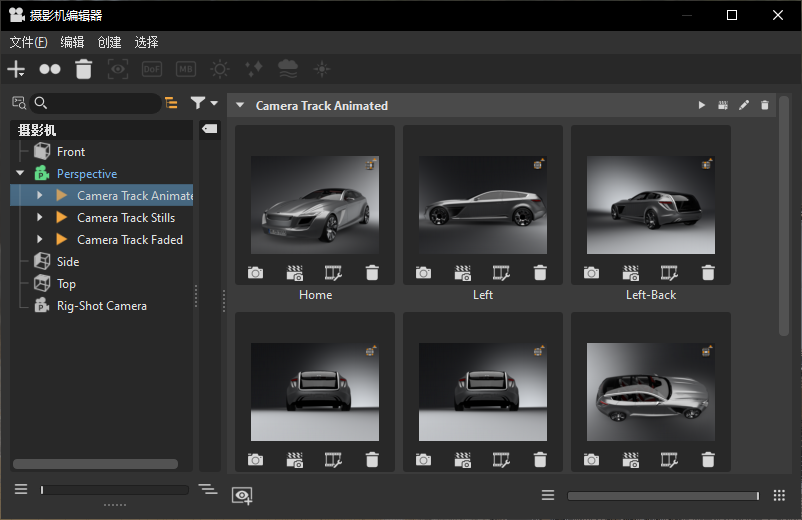Toggle the viewpoint eye-frame toolbar icon
The height and width of the screenshot is (520, 802).
[118, 69]
